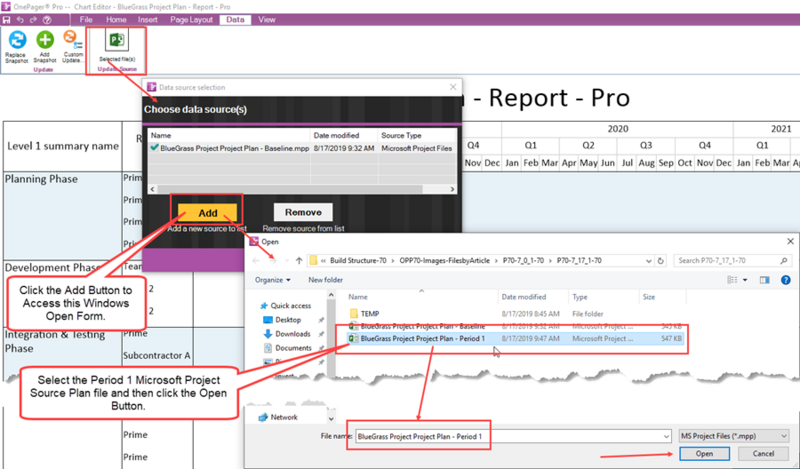
Task: Click the Save icon in quick access toolbar
Action: coord(7,20)
